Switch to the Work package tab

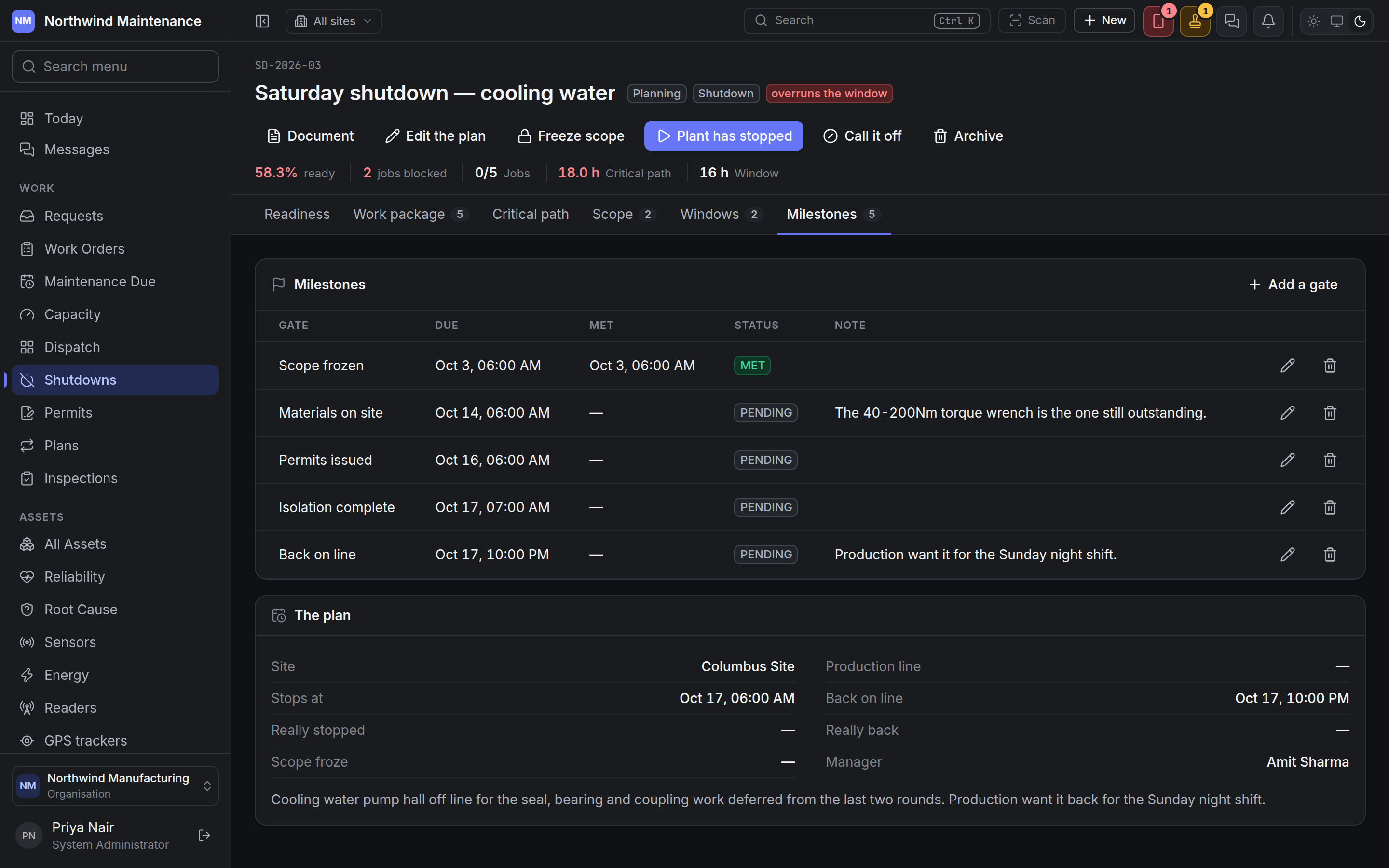(411, 214)
